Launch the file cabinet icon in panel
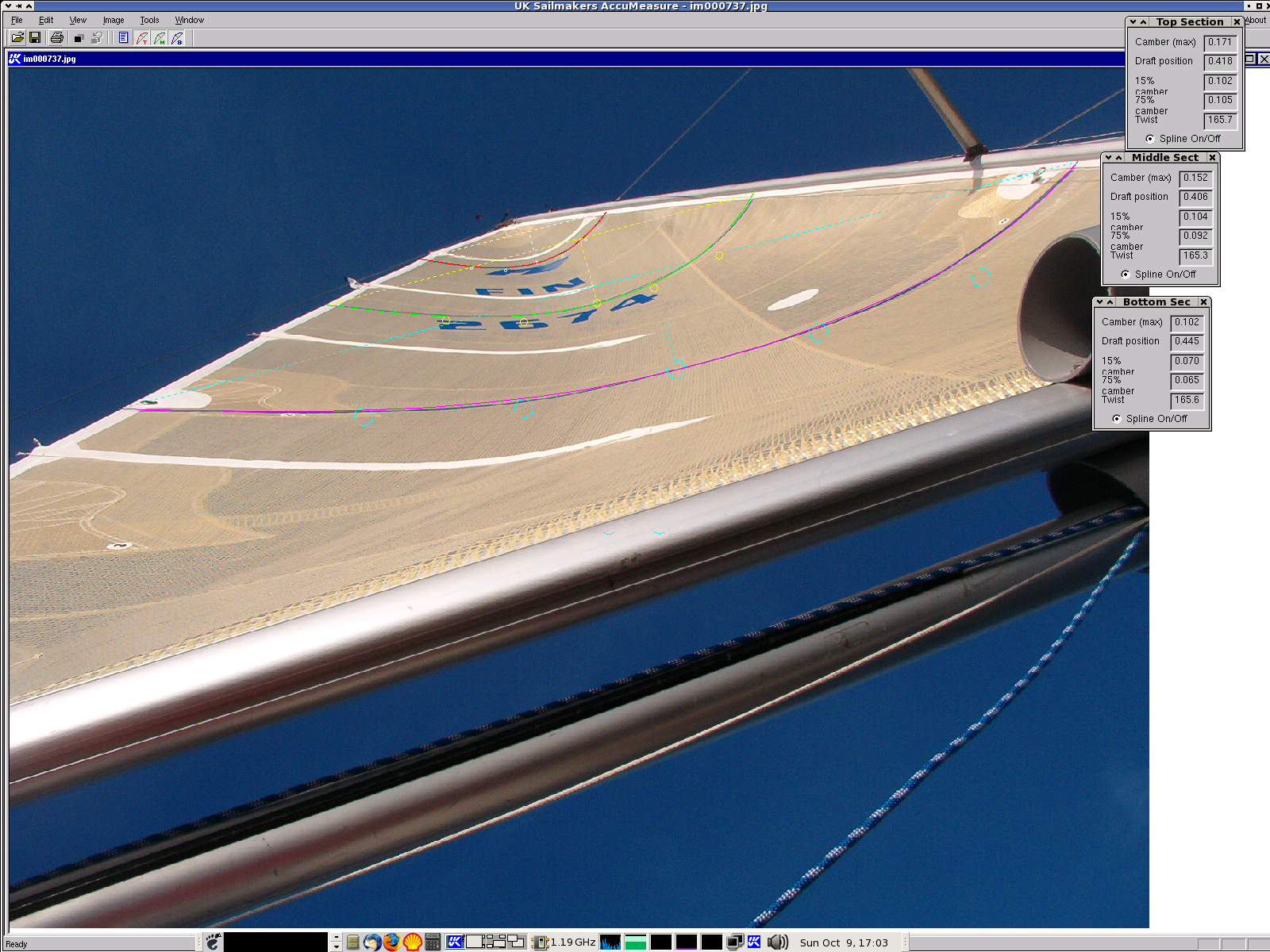This screenshot has width=1270, height=952. coord(352,942)
